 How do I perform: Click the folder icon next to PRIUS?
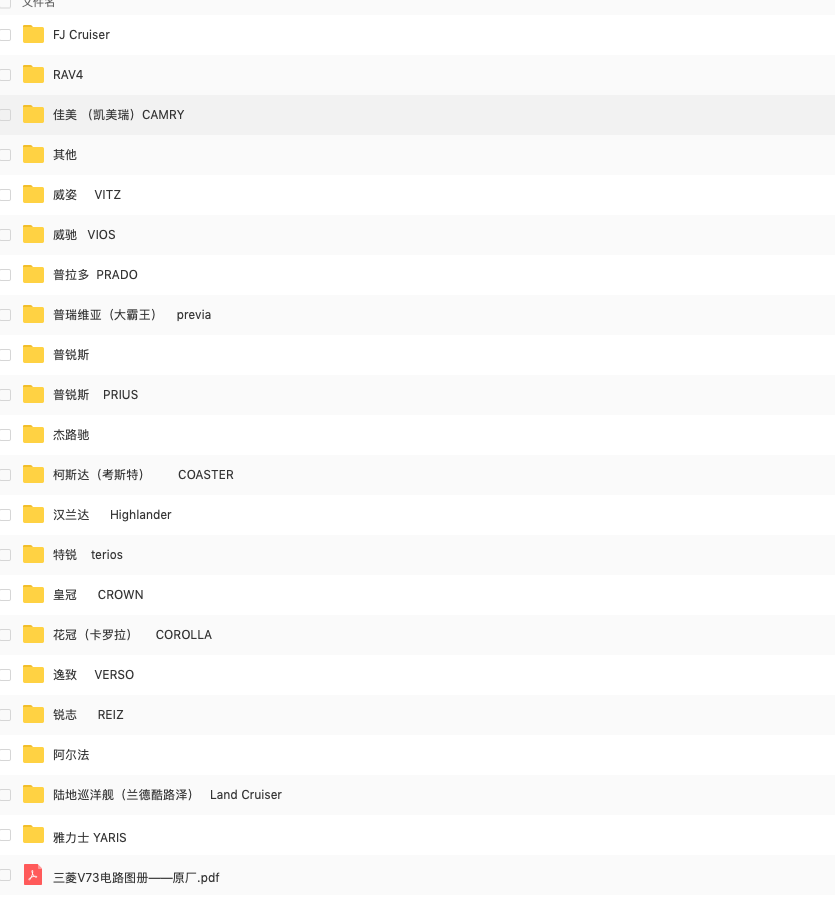click(x=33, y=395)
